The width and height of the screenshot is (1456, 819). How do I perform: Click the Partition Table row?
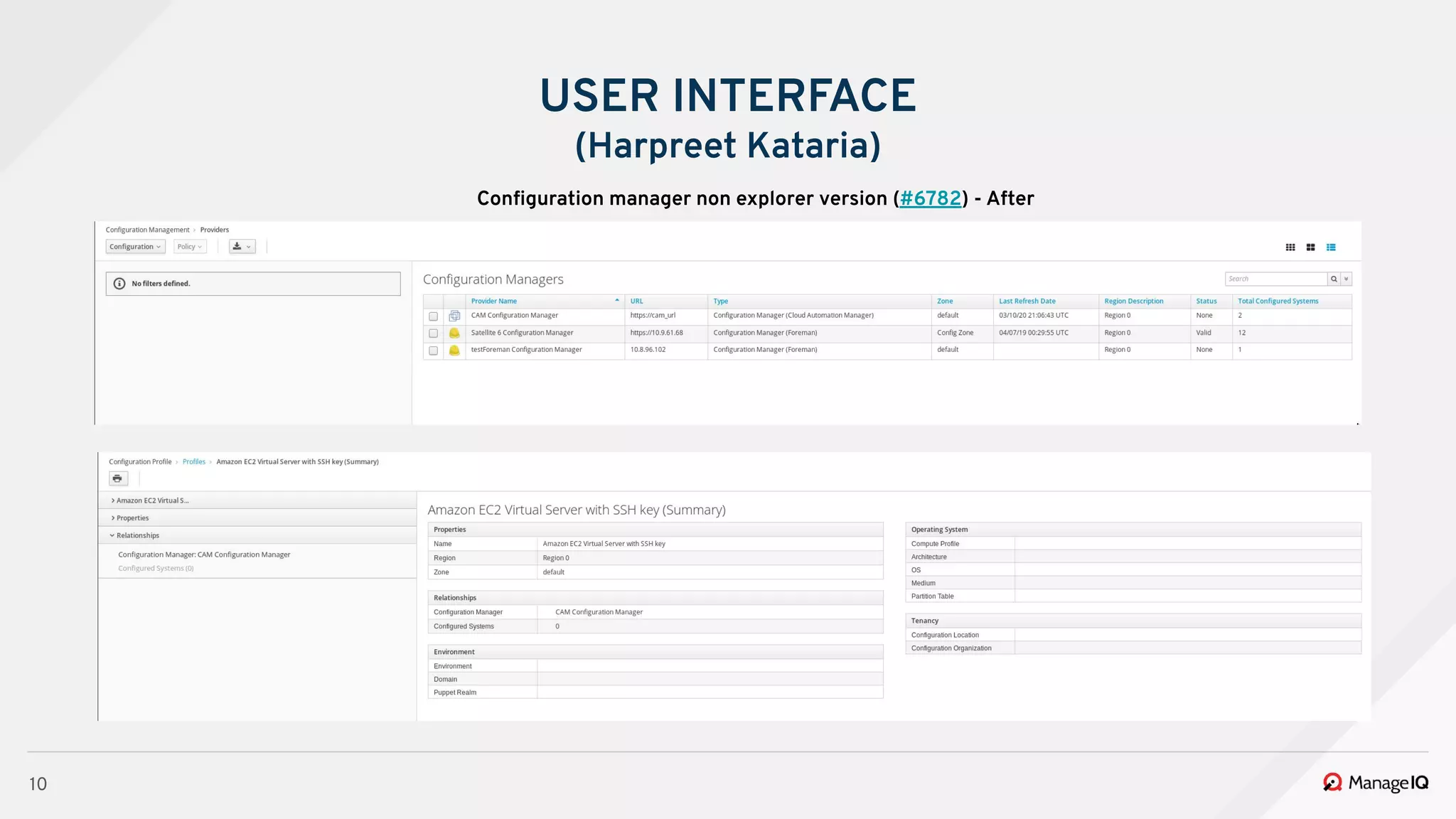[1133, 596]
